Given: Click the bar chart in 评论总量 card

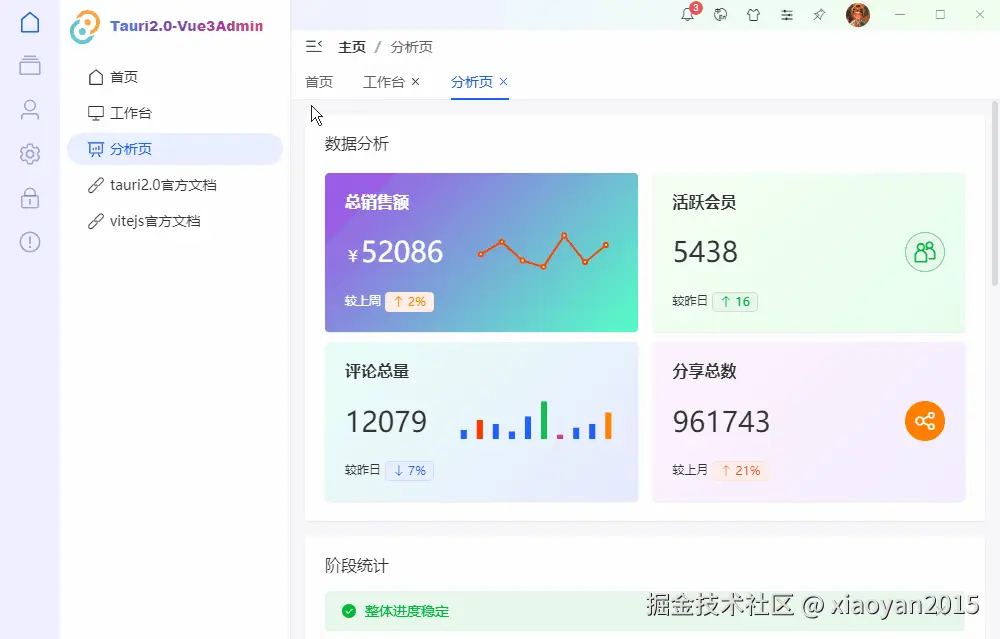Looking at the screenshot, I should (536, 420).
